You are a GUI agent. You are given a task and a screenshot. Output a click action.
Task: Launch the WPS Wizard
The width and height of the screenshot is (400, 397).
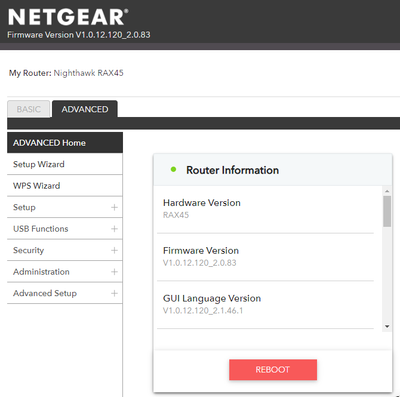coord(65,186)
